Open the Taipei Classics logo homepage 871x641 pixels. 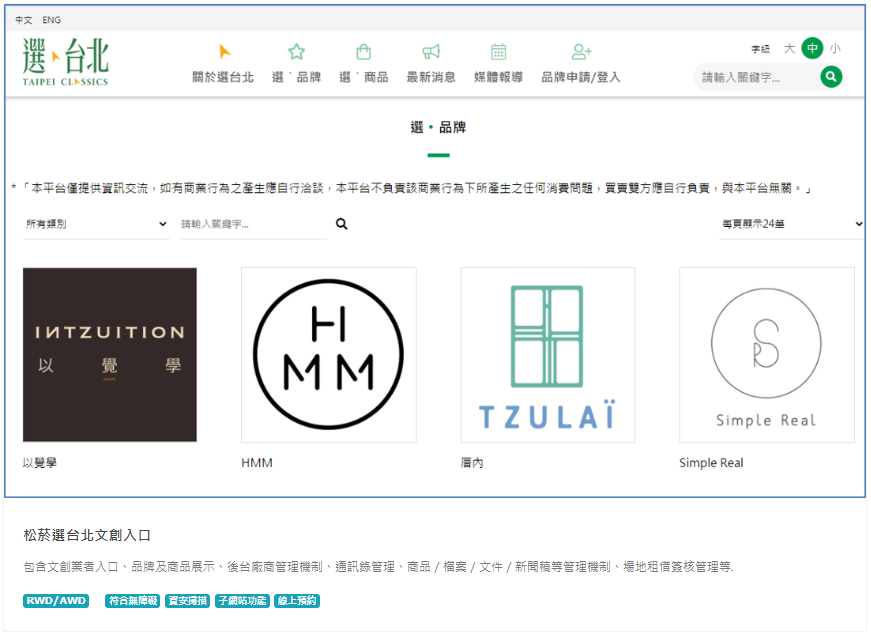tap(66, 62)
